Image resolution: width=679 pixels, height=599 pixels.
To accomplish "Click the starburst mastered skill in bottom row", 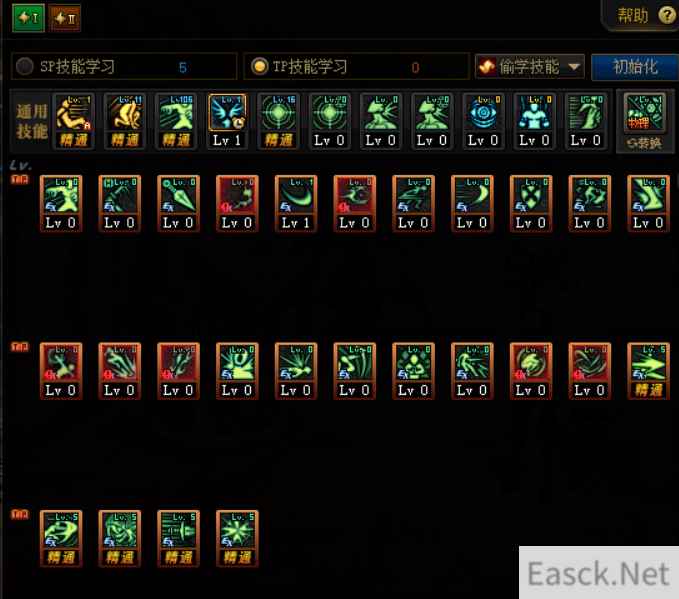I will (237, 538).
